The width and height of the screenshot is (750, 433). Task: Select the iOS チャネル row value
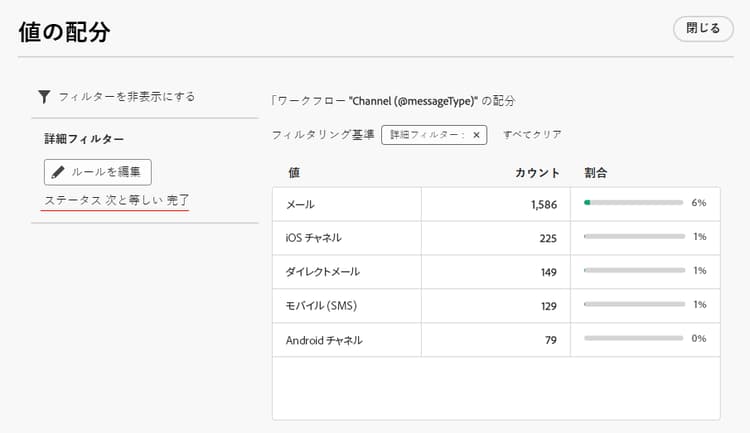pos(313,238)
